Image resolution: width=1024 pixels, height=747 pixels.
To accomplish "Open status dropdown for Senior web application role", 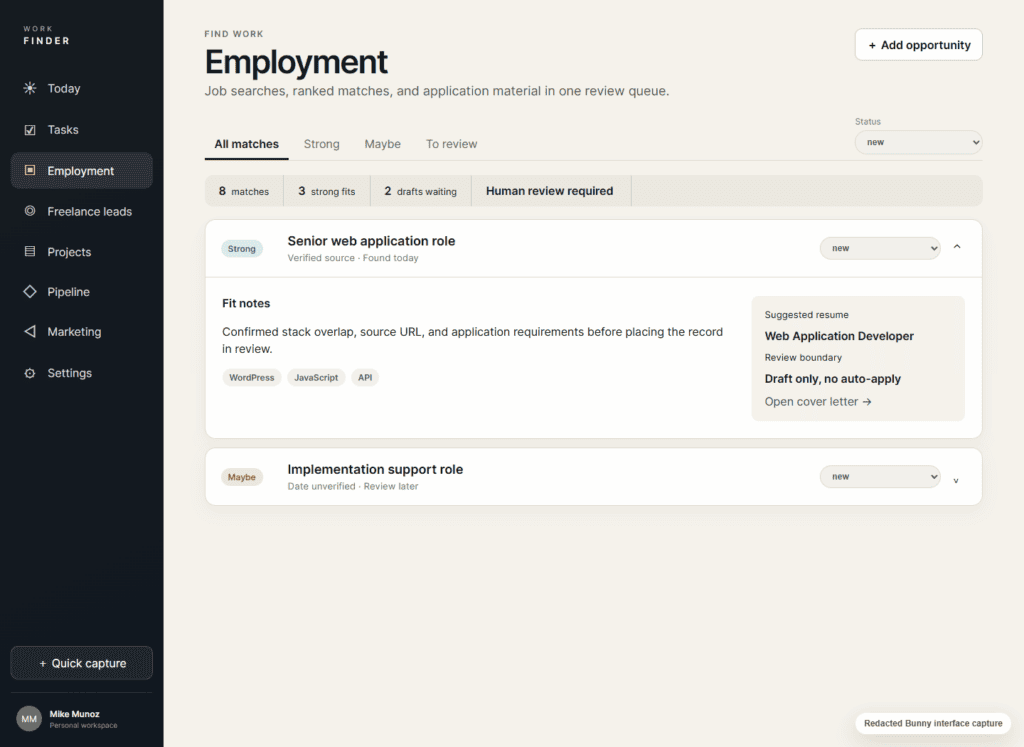I will pos(880,248).
